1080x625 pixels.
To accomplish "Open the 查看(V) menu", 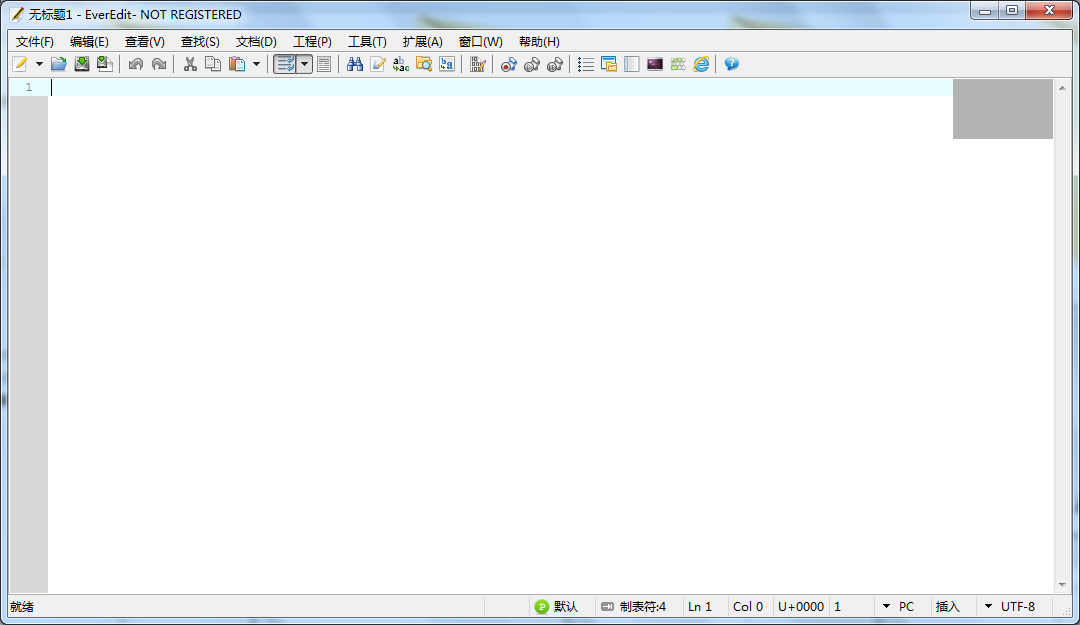I will [x=145, y=41].
